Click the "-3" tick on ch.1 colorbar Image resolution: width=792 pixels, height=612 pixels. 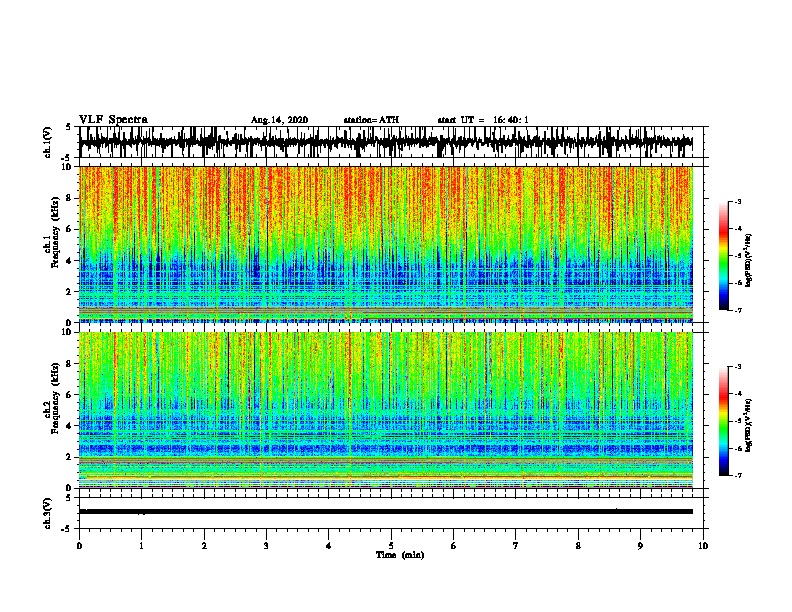point(738,201)
